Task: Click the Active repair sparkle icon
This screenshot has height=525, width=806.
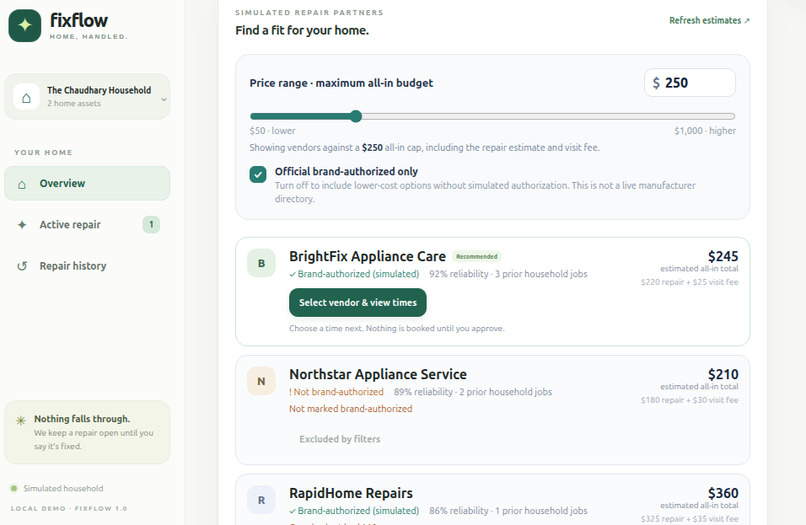Action: pyautogui.click(x=22, y=225)
